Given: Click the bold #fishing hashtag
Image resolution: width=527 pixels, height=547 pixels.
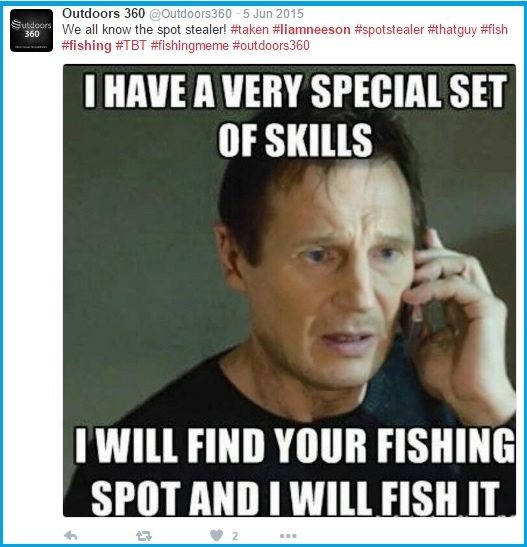Looking at the screenshot, I should pos(86,46).
